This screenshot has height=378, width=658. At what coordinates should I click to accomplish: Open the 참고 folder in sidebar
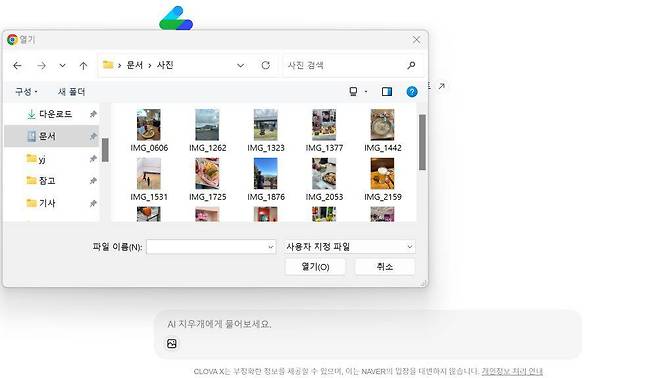click(41, 181)
